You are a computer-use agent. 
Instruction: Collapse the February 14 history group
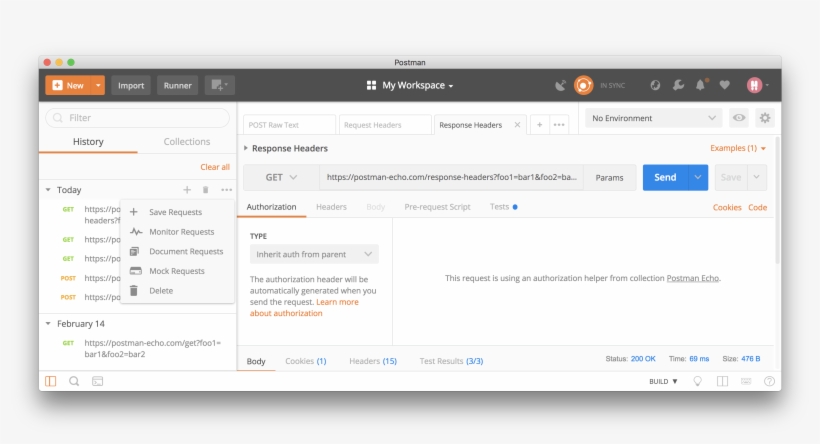[x=48, y=324]
